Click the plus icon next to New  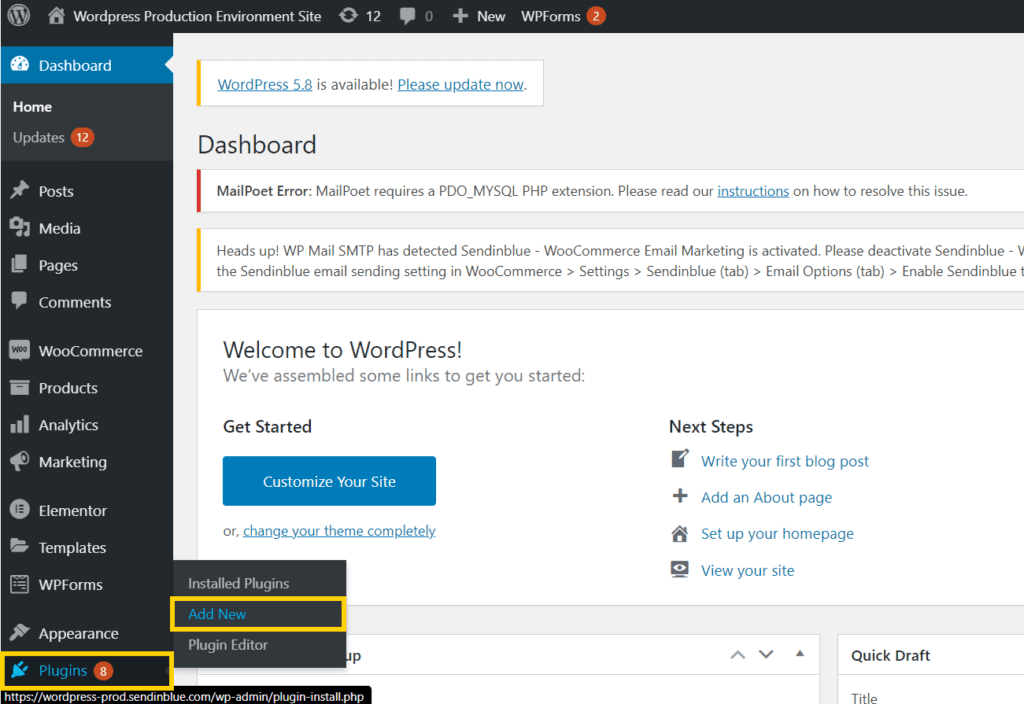coord(460,16)
